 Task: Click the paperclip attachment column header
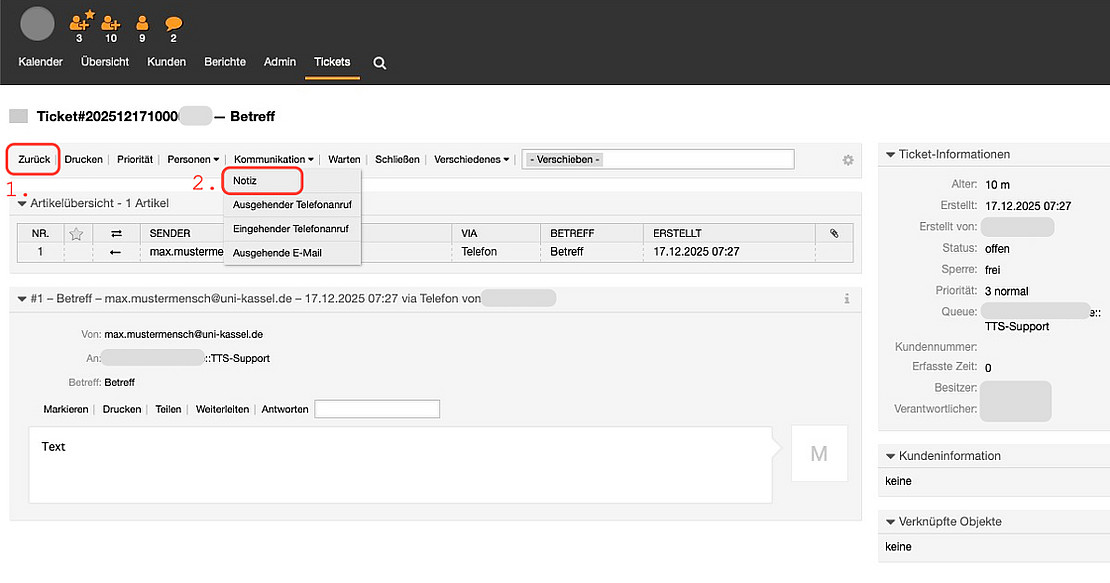coord(834,233)
